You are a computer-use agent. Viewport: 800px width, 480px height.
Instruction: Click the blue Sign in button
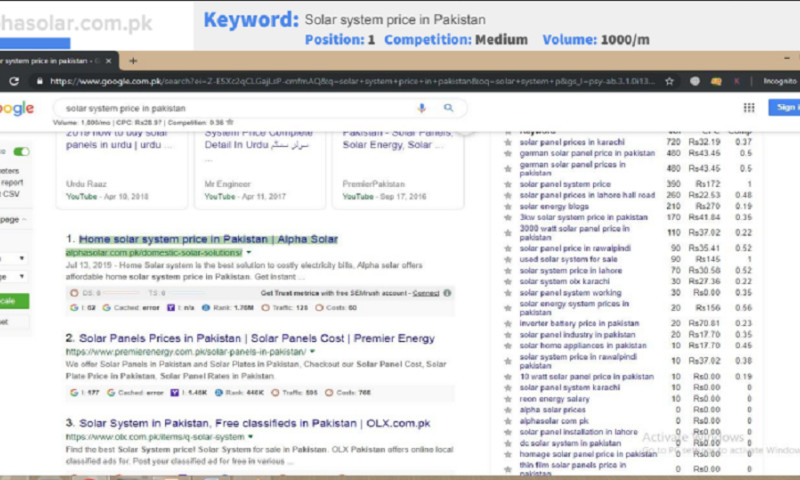(786, 108)
